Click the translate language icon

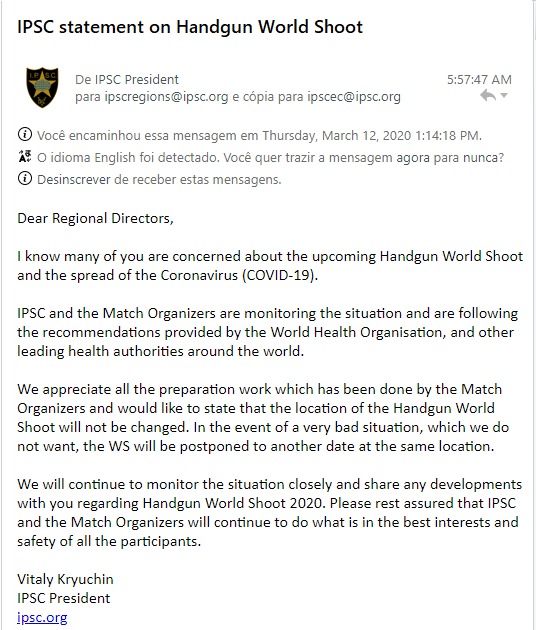click(25, 156)
